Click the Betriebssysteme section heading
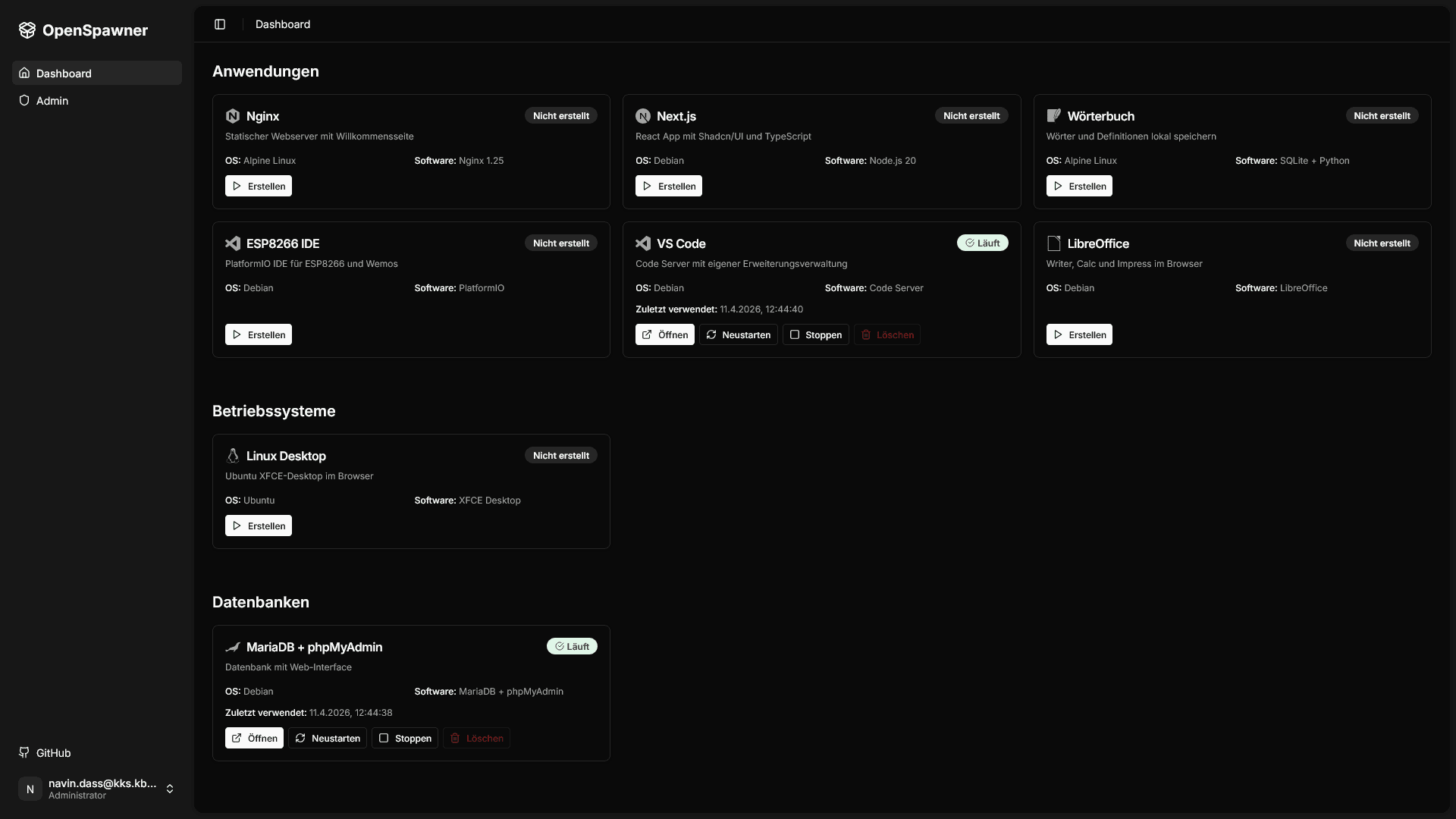Image resolution: width=1456 pixels, height=819 pixels. pos(274,411)
